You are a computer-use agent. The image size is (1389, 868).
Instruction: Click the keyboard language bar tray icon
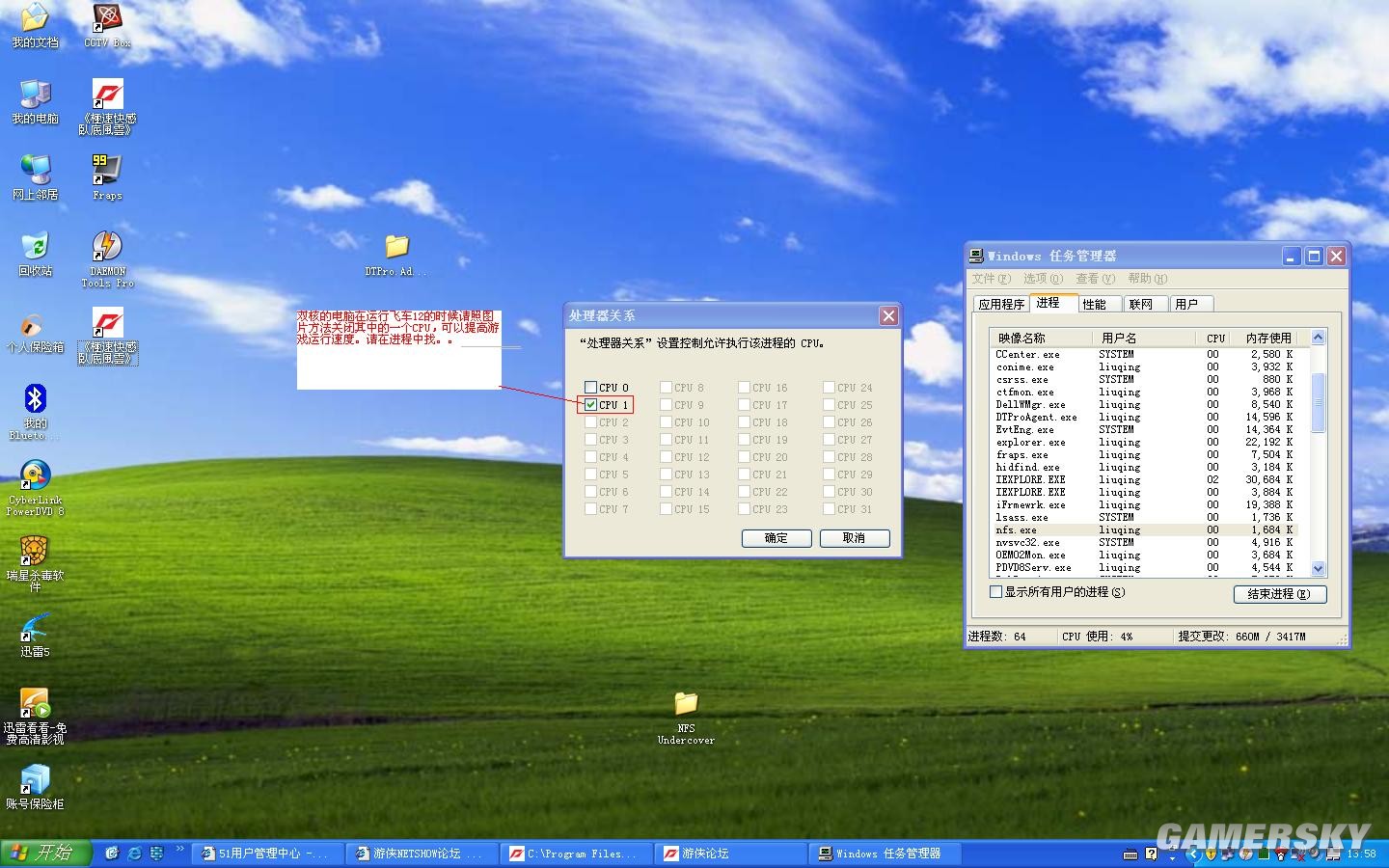point(1130,854)
